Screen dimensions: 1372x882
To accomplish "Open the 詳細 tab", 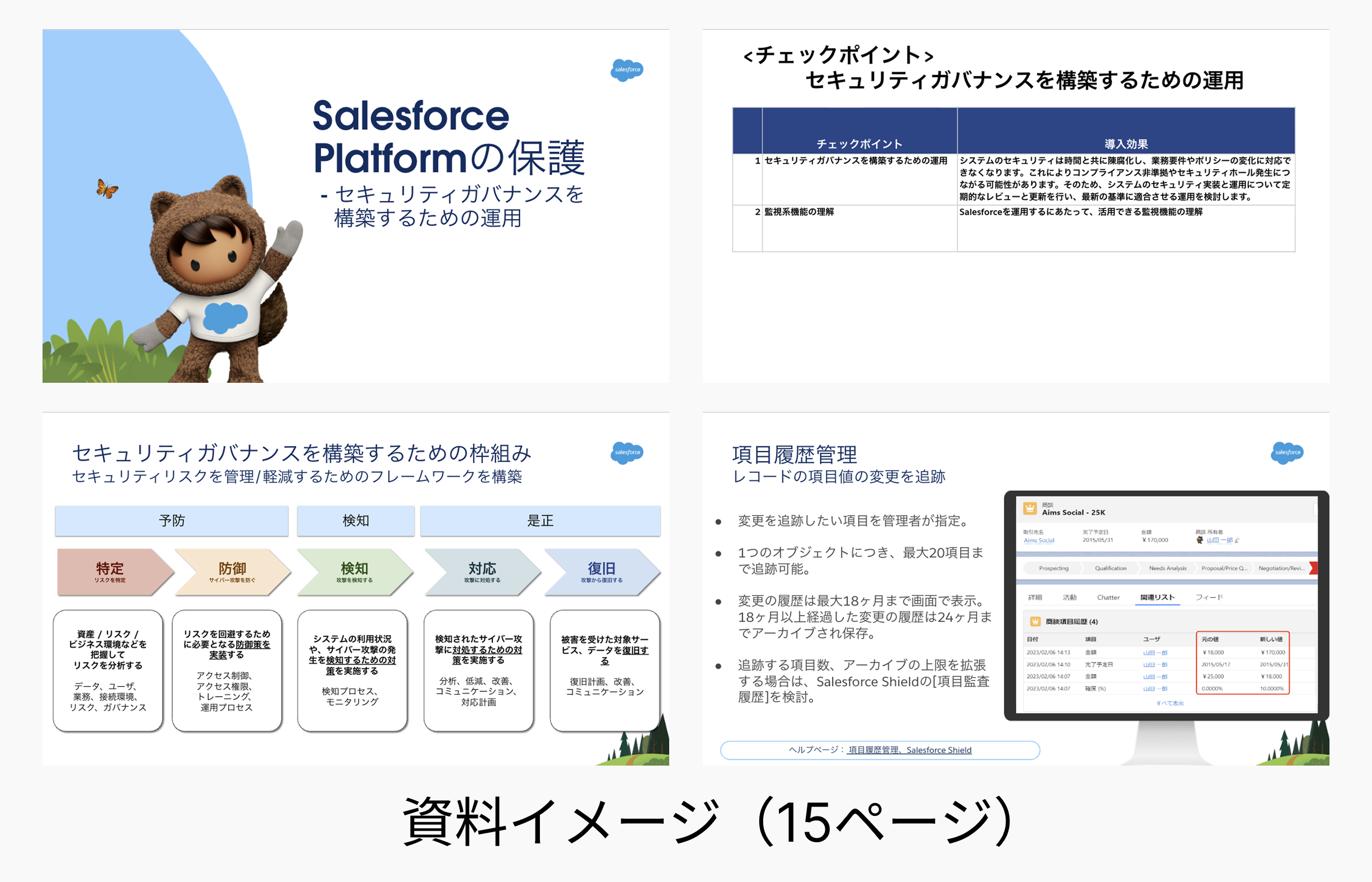I will coord(1035,597).
